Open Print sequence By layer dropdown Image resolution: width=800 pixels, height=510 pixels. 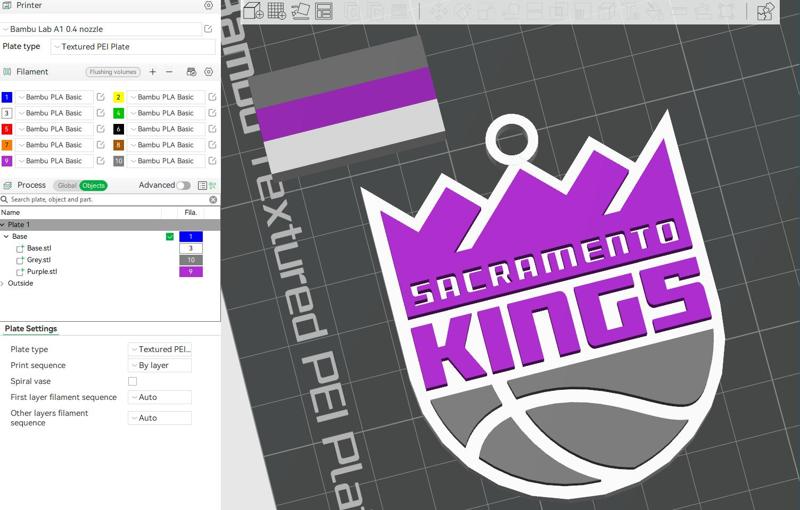[160, 365]
